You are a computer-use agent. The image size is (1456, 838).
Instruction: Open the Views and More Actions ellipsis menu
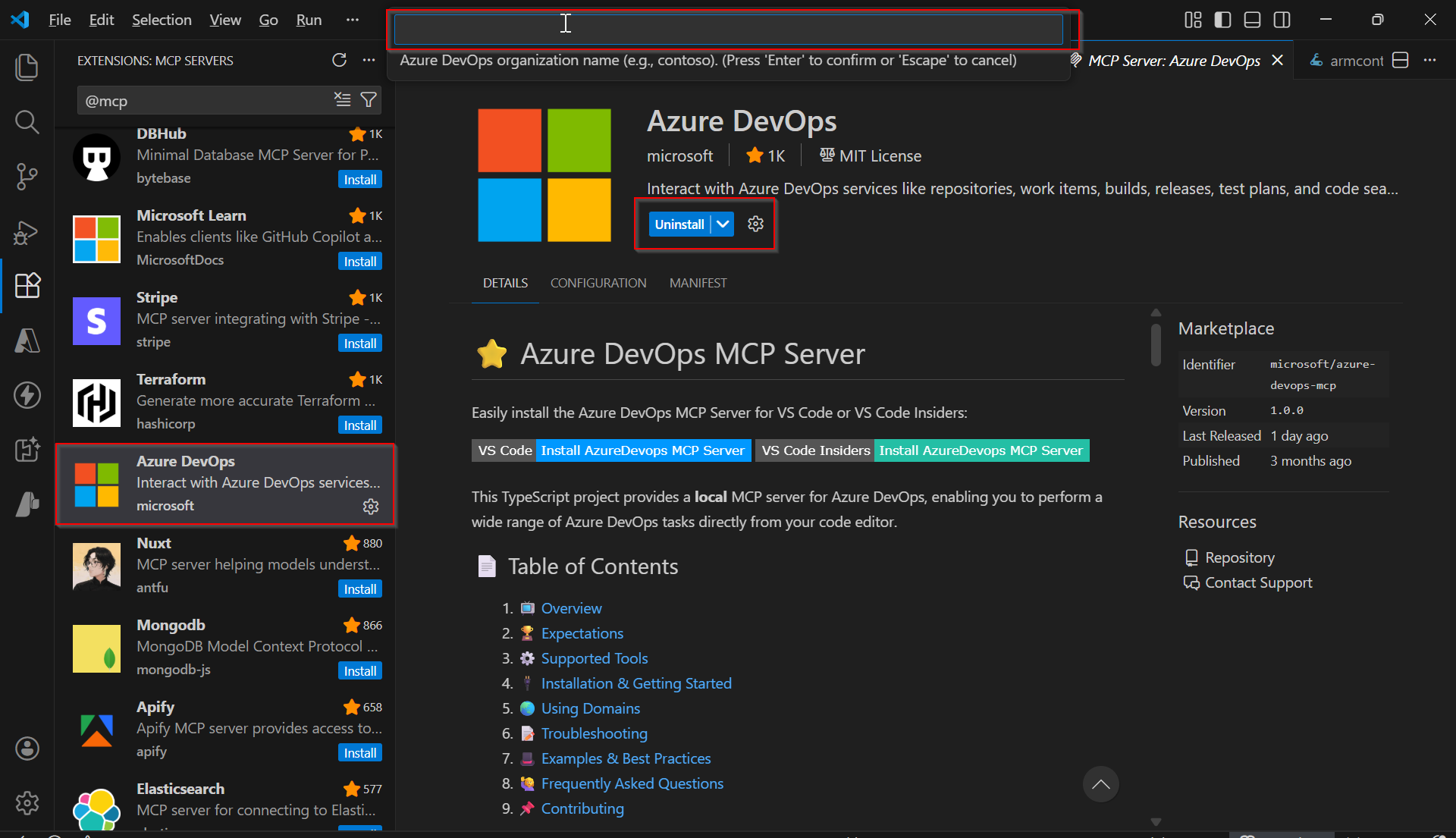(x=369, y=60)
